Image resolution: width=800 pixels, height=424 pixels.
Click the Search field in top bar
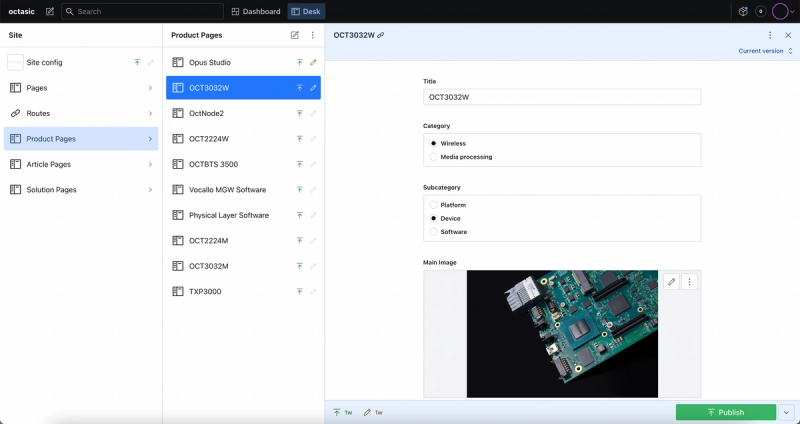click(142, 11)
